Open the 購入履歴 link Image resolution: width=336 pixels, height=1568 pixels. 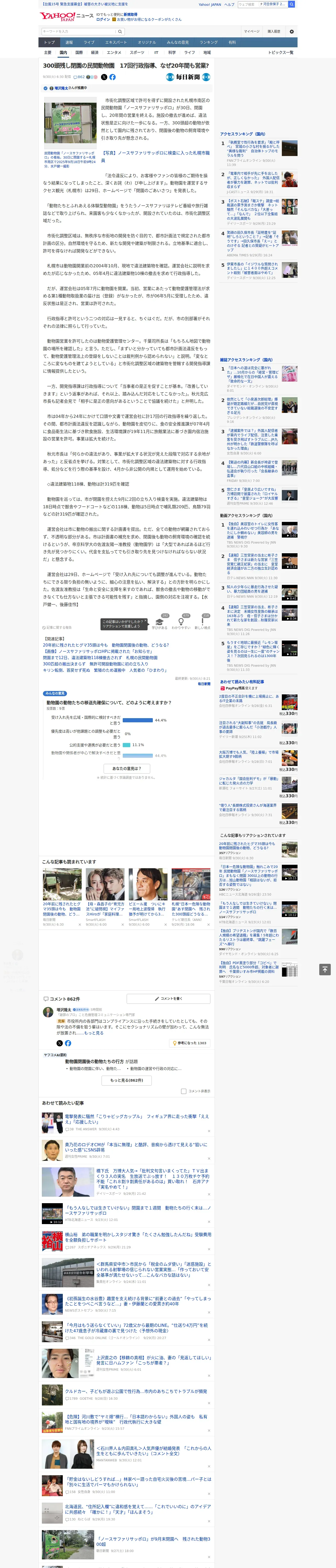point(274,32)
